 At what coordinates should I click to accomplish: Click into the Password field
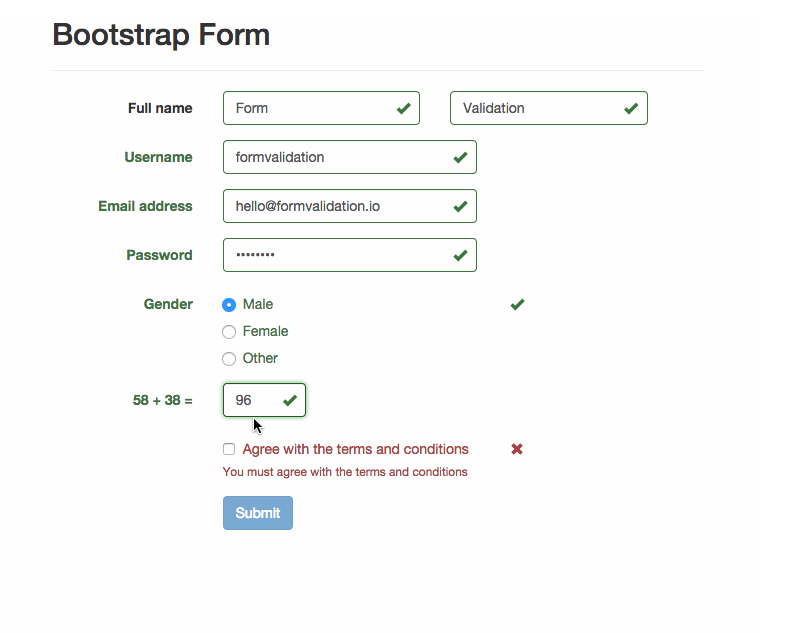tap(335, 255)
